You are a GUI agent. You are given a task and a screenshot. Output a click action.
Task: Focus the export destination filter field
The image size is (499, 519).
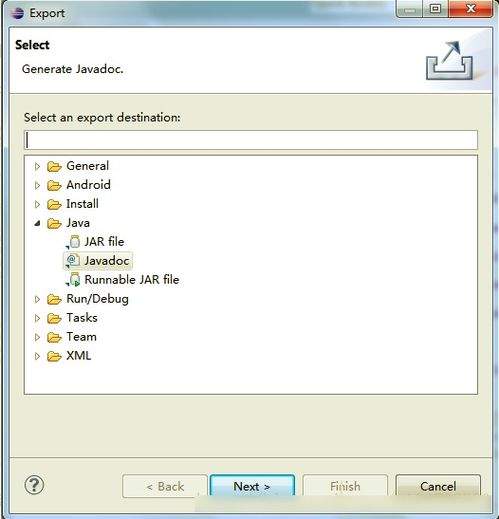pyautogui.click(x=251, y=140)
